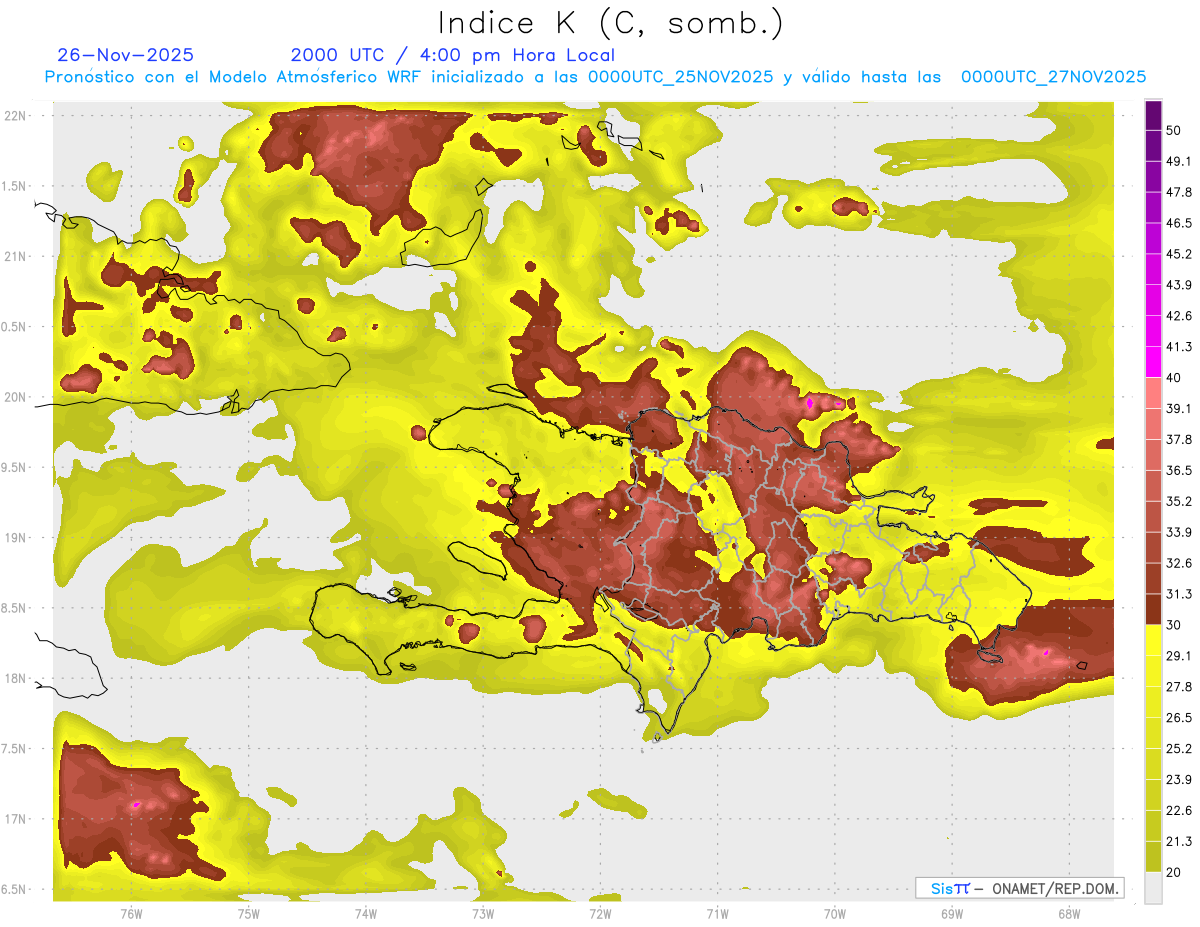This screenshot has height=927, width=1200.
Task: Click the latitude label "22N"
Action: point(17,116)
